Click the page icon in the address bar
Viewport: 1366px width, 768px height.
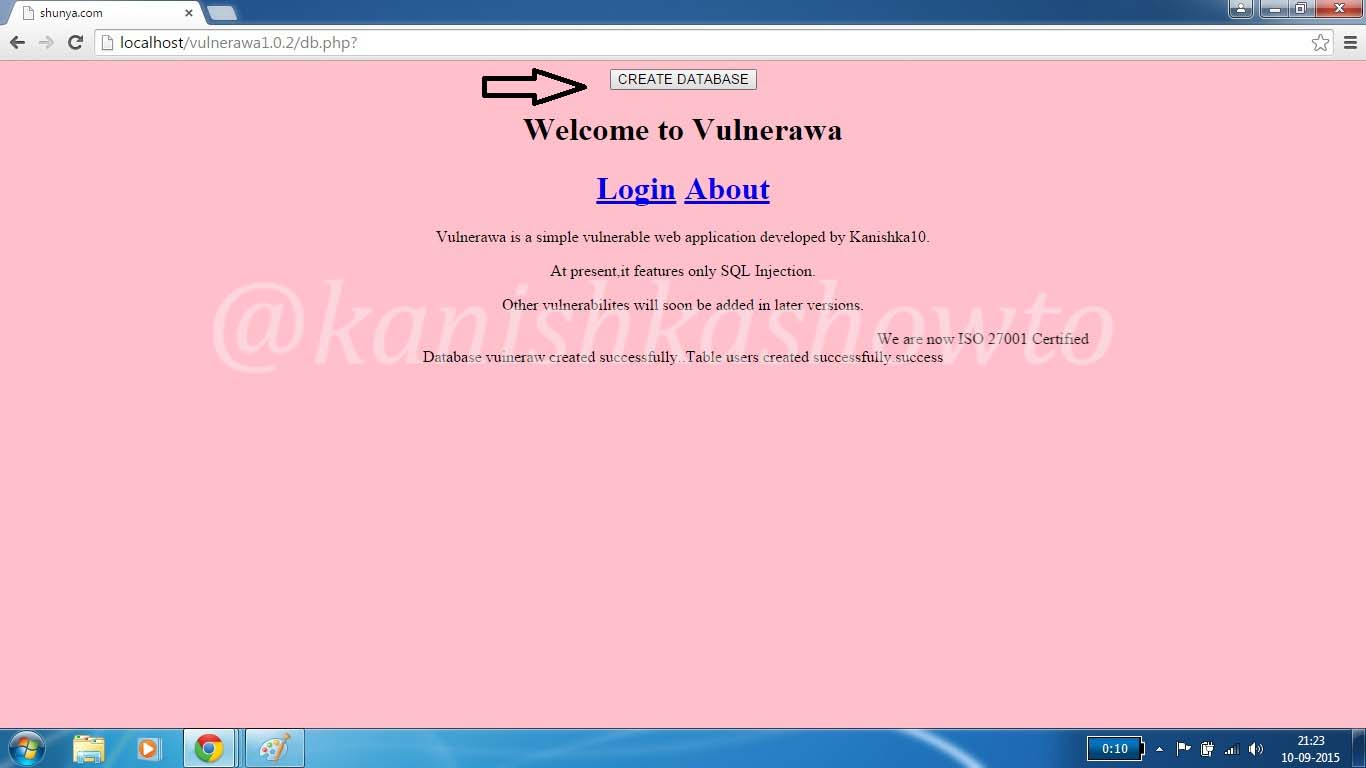click(107, 43)
